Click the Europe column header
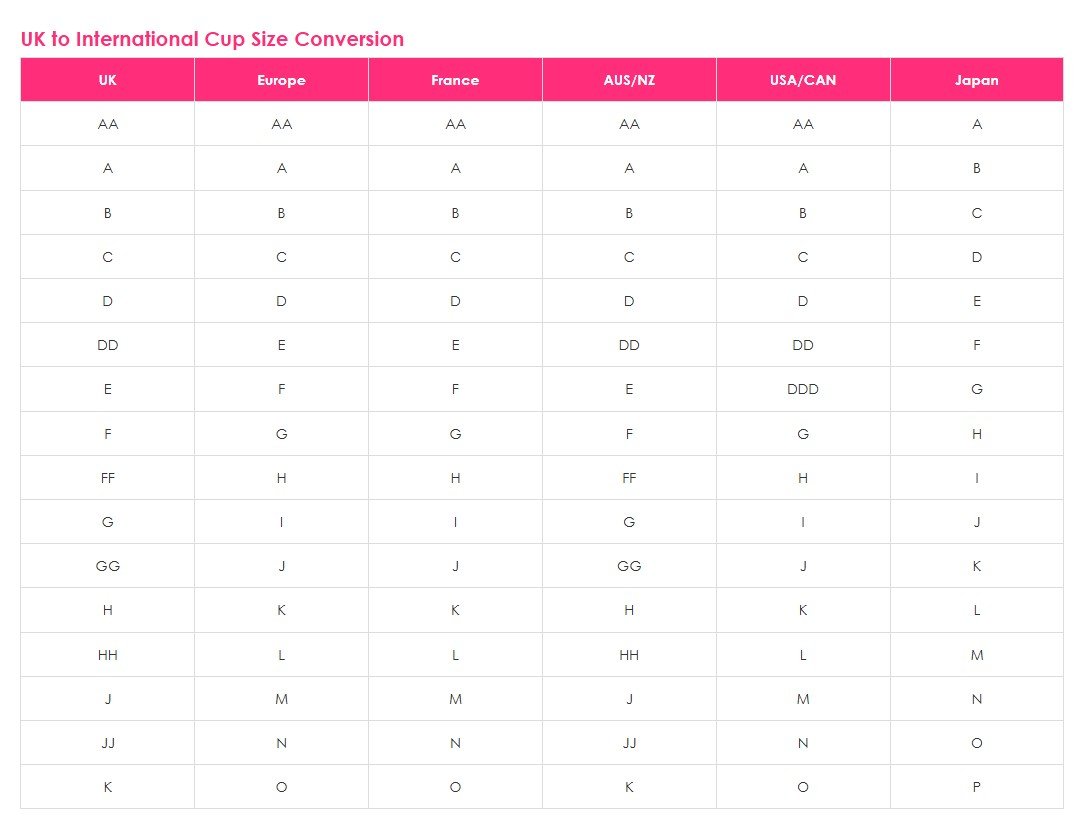This screenshot has height=836, width=1089. click(281, 80)
